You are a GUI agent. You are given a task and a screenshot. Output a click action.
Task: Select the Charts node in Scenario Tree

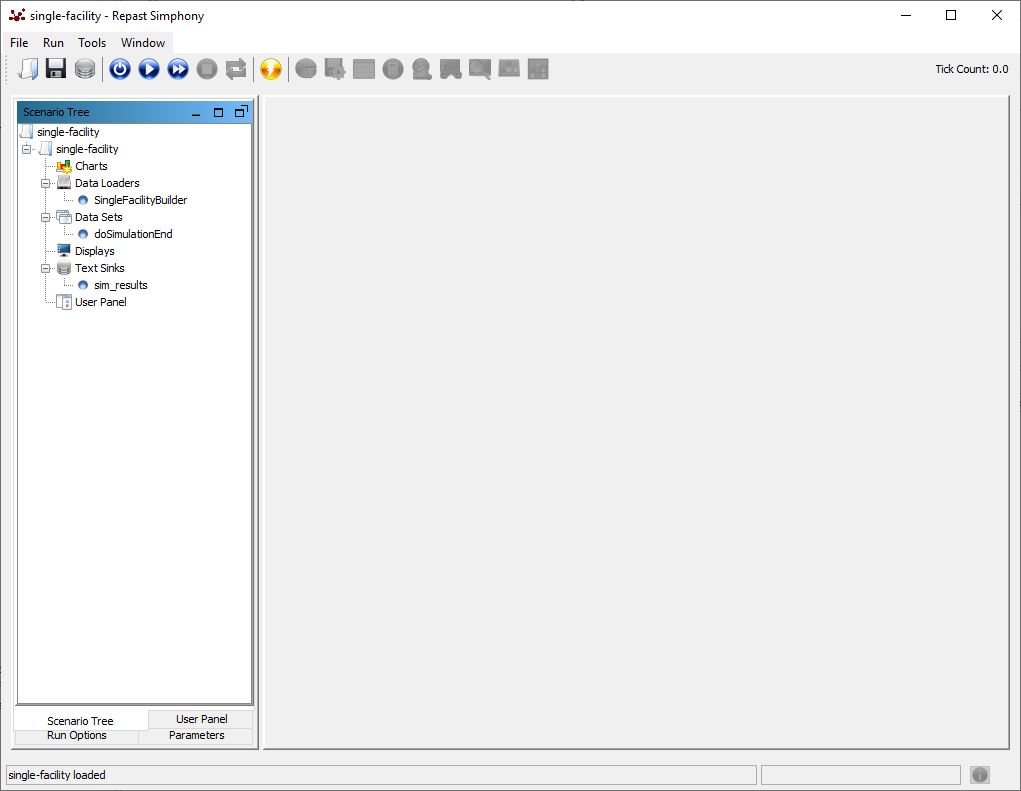(91, 166)
